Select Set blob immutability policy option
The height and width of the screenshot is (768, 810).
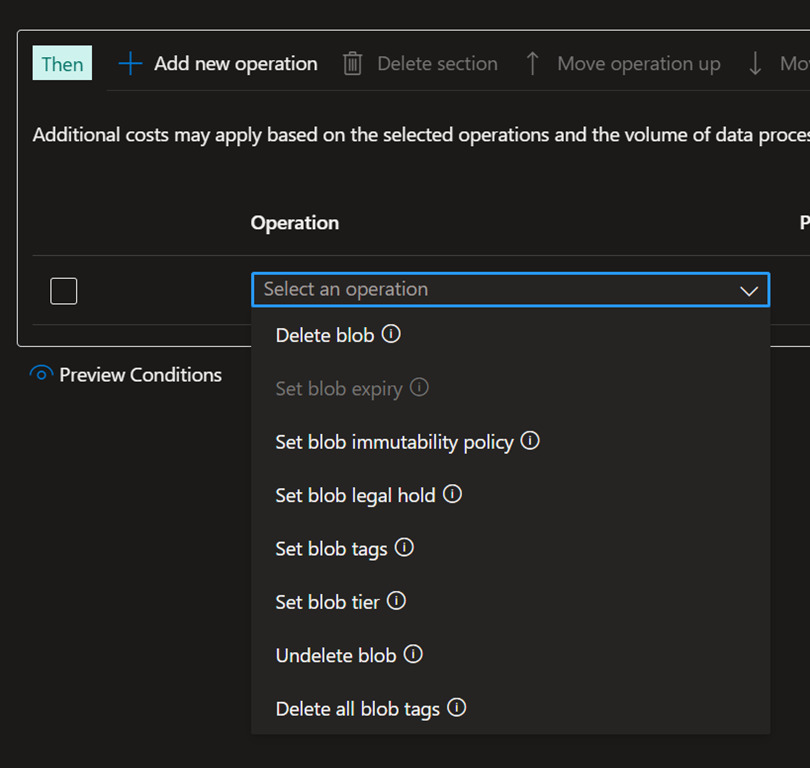pyautogui.click(x=394, y=442)
